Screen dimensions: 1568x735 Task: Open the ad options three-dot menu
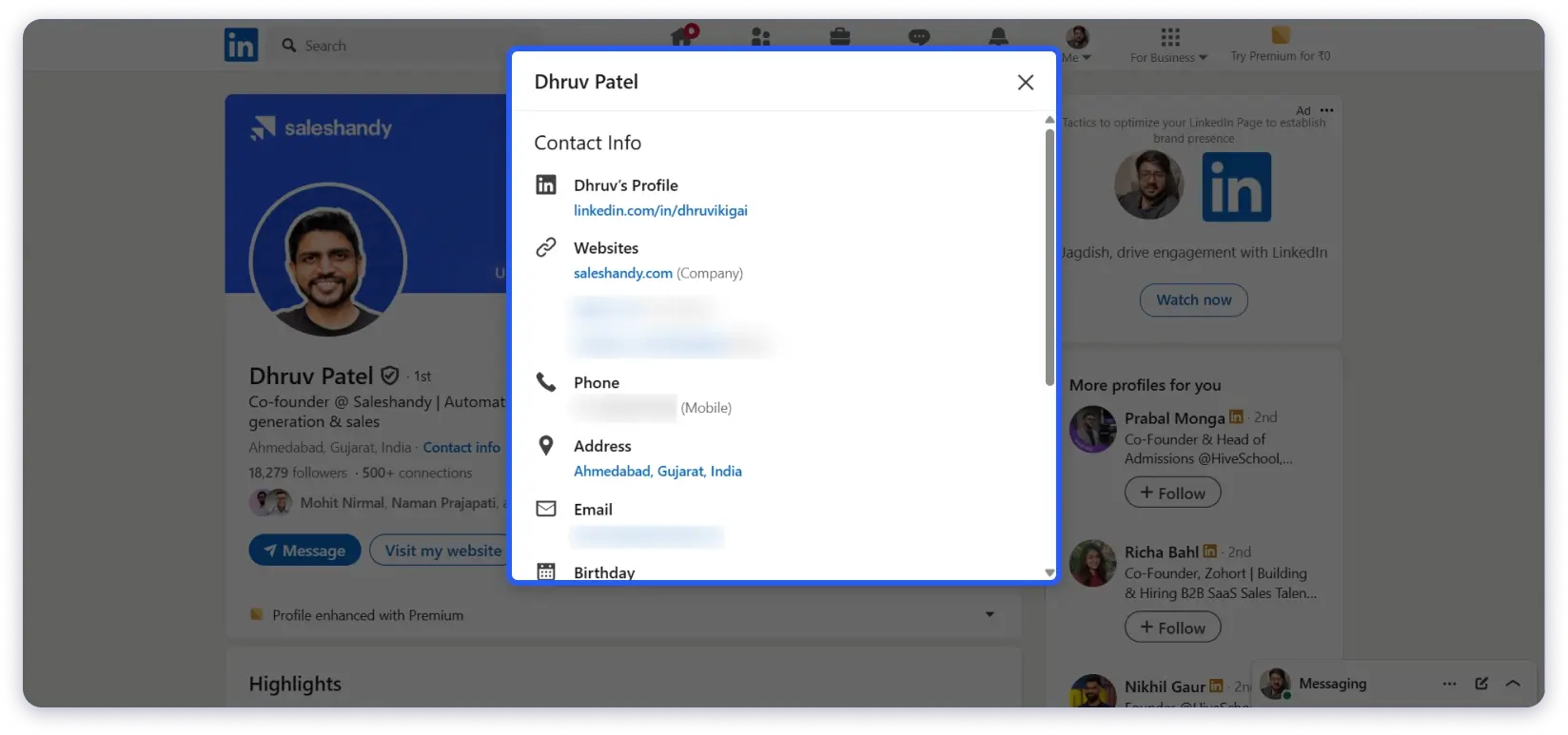coord(1327,110)
